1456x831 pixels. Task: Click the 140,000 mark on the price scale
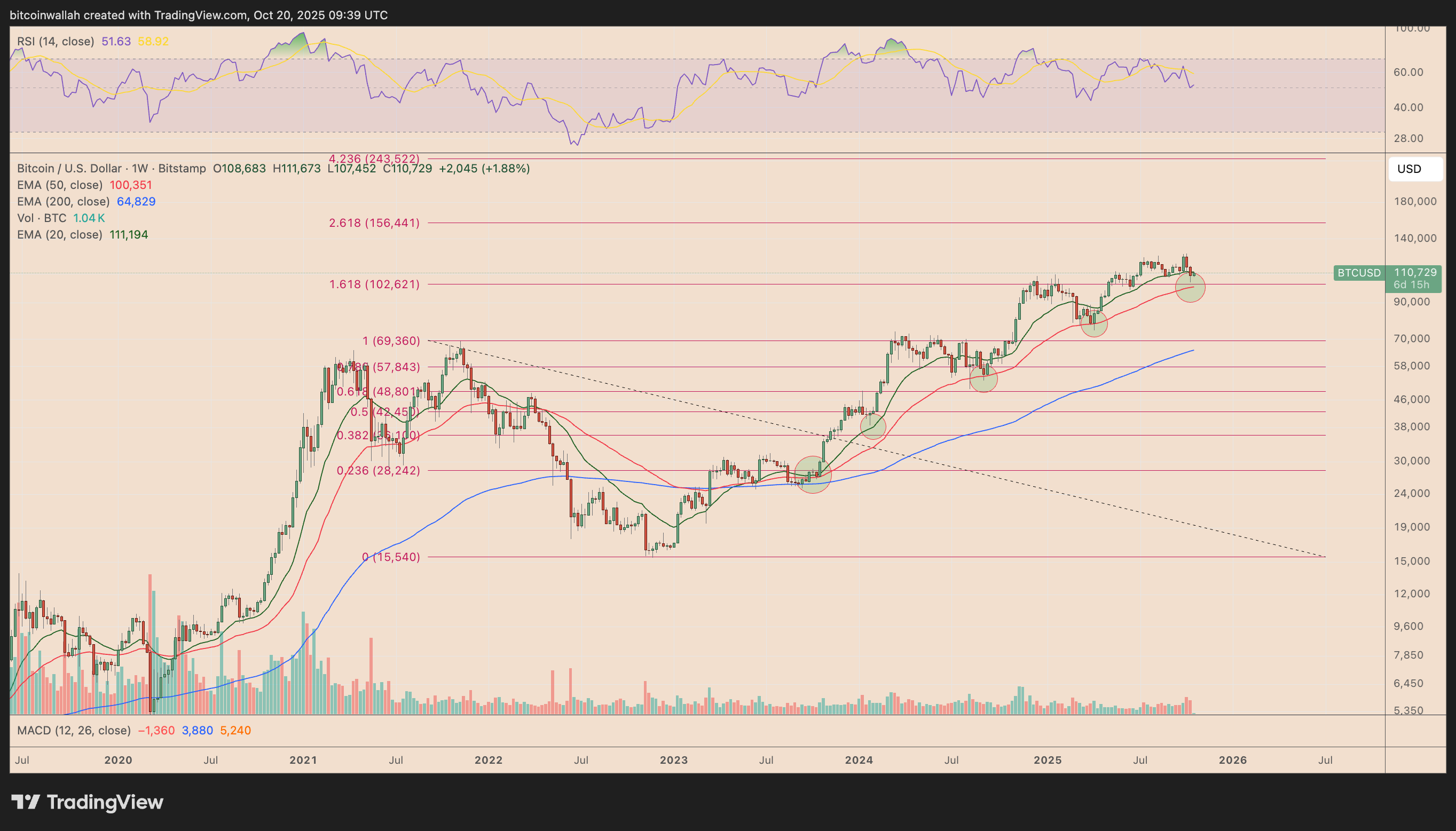coord(1414,238)
